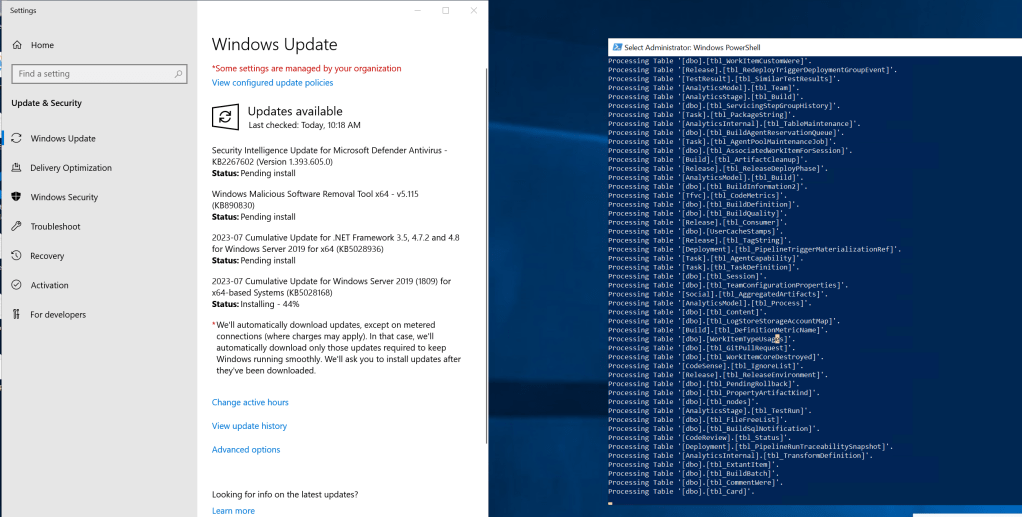Click the Last checked Today 10:18 AM text
The height and width of the screenshot is (517, 1022).
[x=304, y=125]
